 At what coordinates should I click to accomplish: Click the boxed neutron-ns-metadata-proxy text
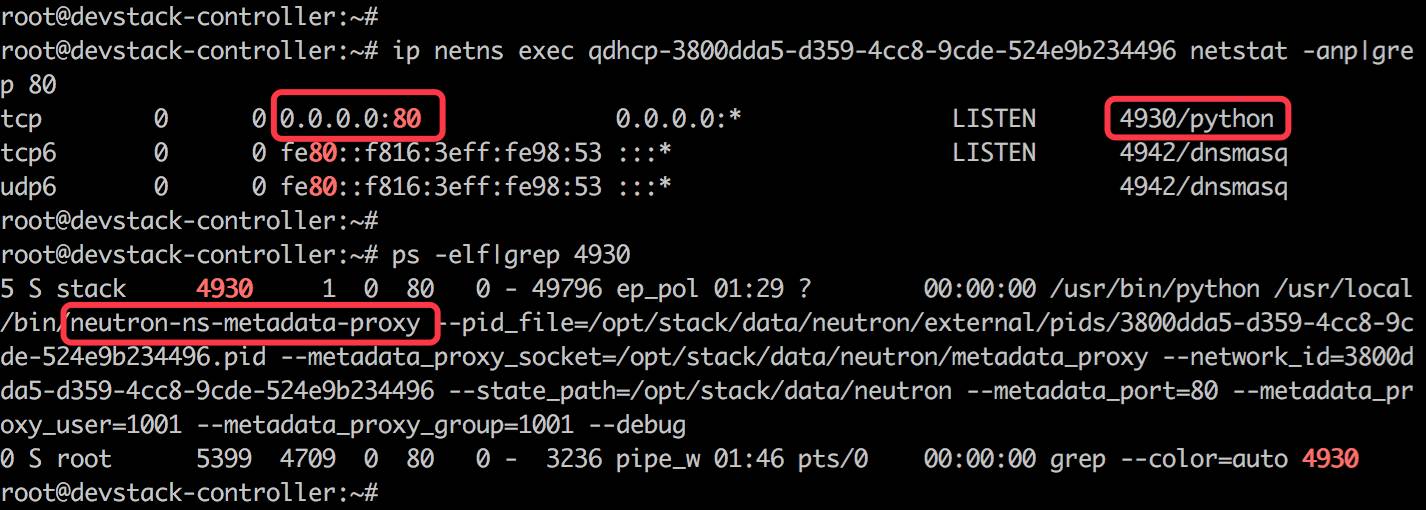pyautogui.click(x=252, y=324)
